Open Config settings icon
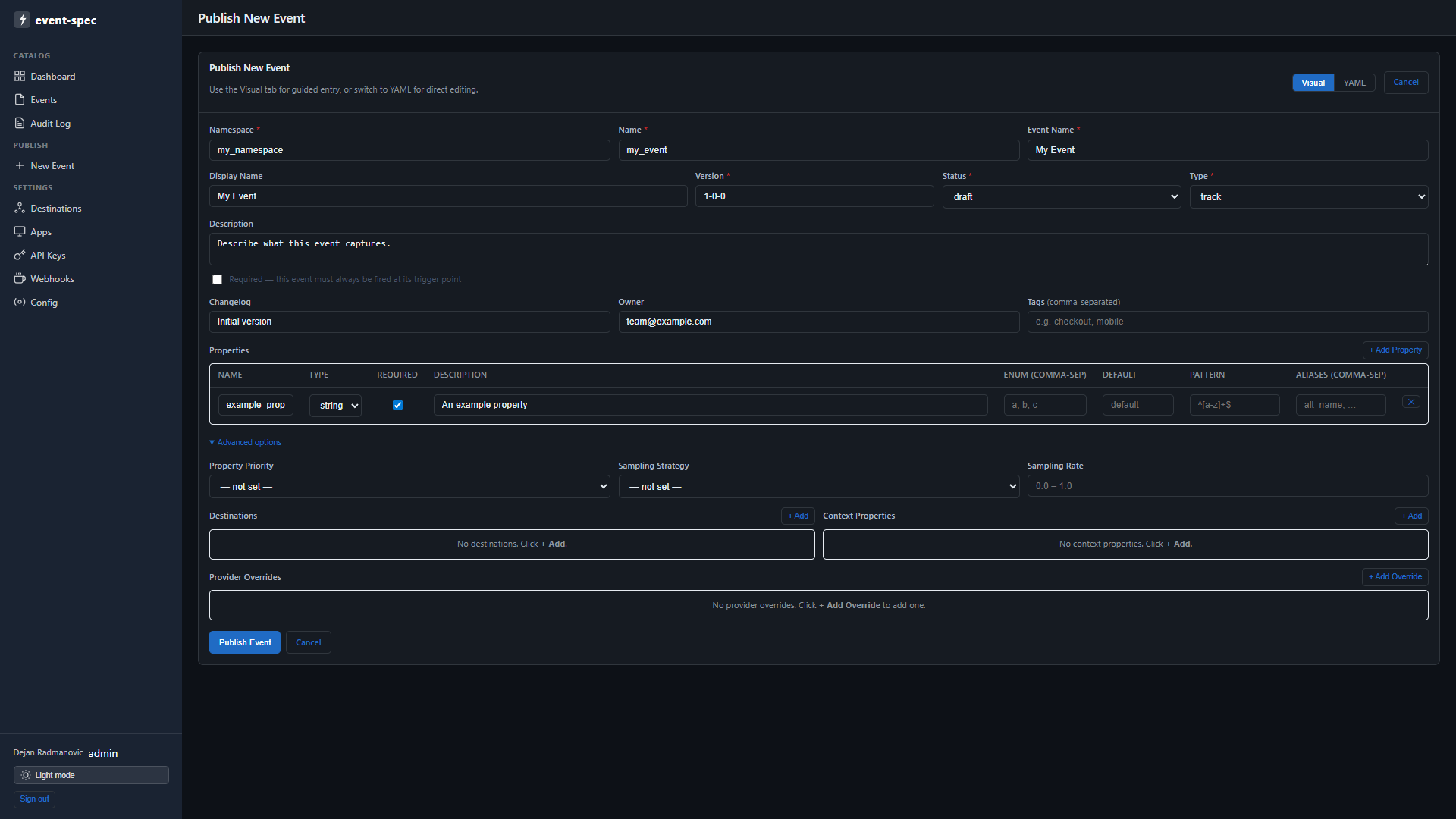This screenshot has width=1456, height=819. tap(20, 302)
